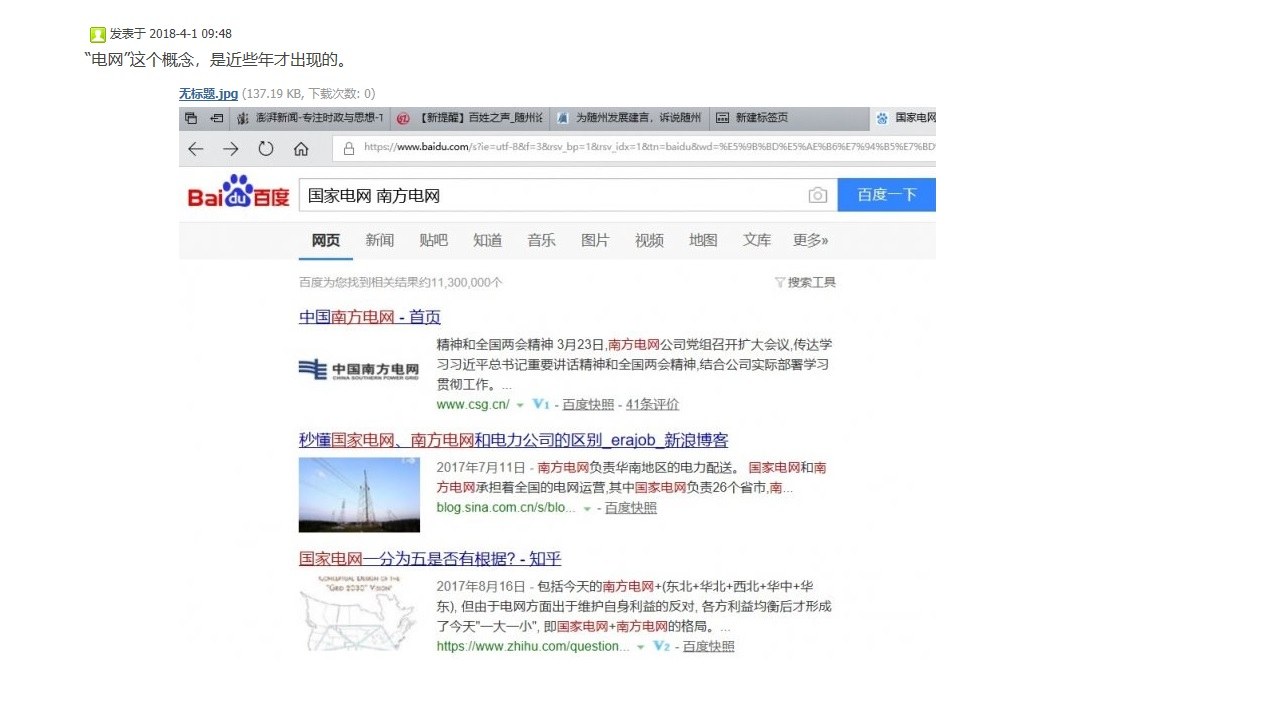The image size is (1280, 720).
Task: Click the browser home icon
Action: pyautogui.click(x=301, y=148)
